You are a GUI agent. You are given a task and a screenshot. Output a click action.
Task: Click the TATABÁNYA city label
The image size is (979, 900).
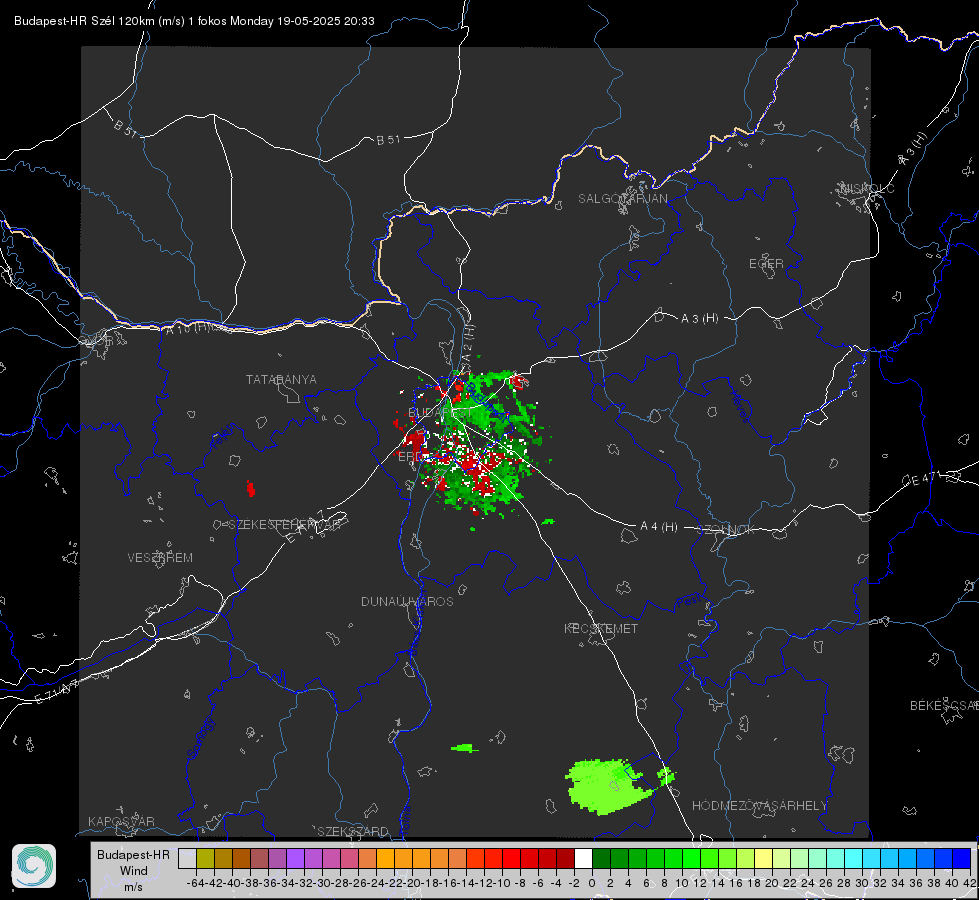coord(281,379)
